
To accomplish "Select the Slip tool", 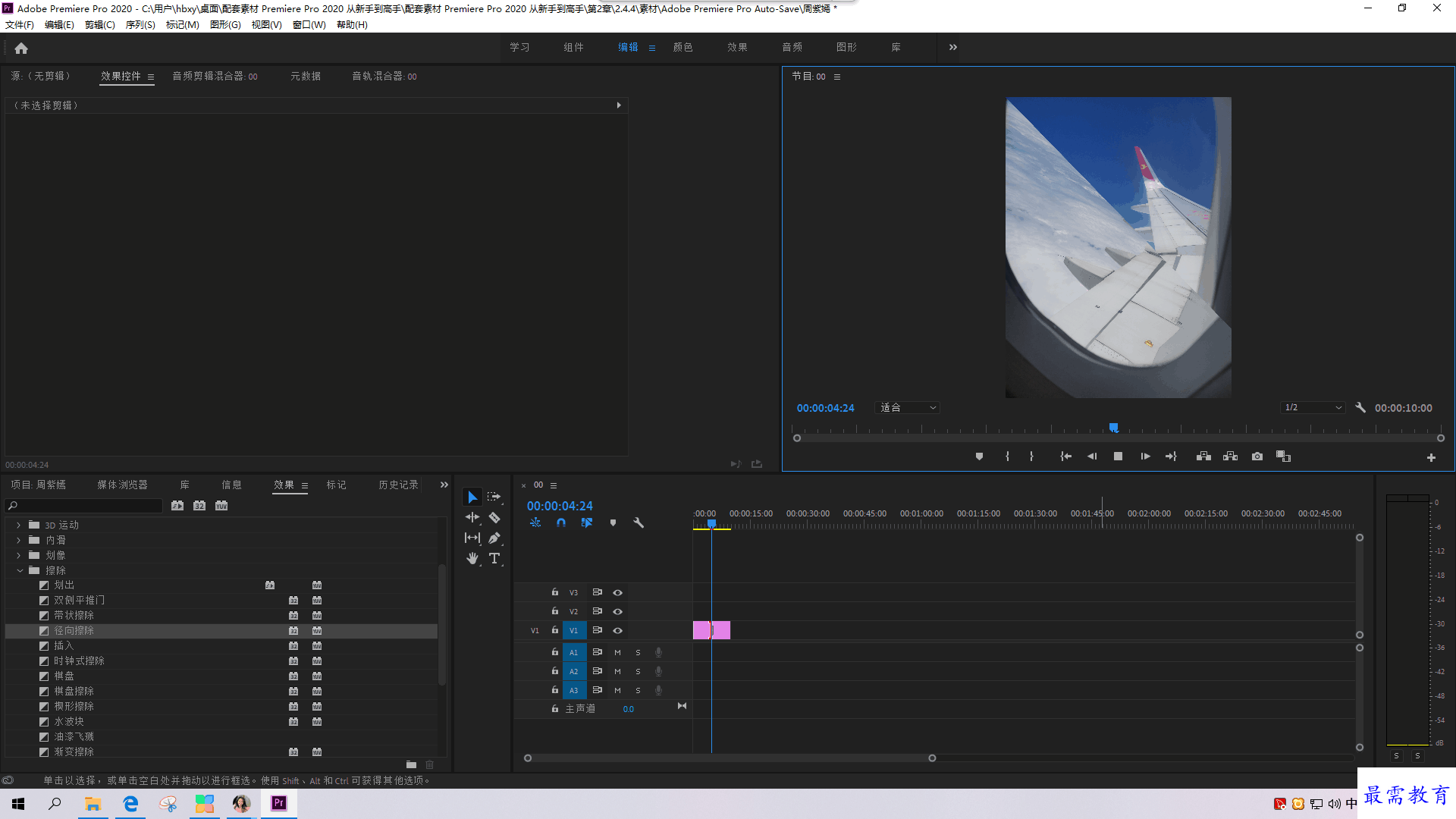I will coord(472,538).
